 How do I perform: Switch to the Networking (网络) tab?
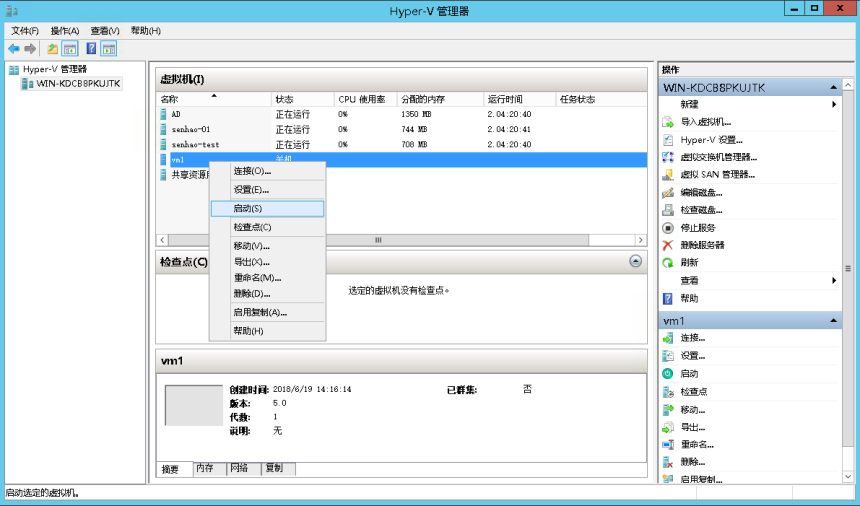(x=239, y=468)
